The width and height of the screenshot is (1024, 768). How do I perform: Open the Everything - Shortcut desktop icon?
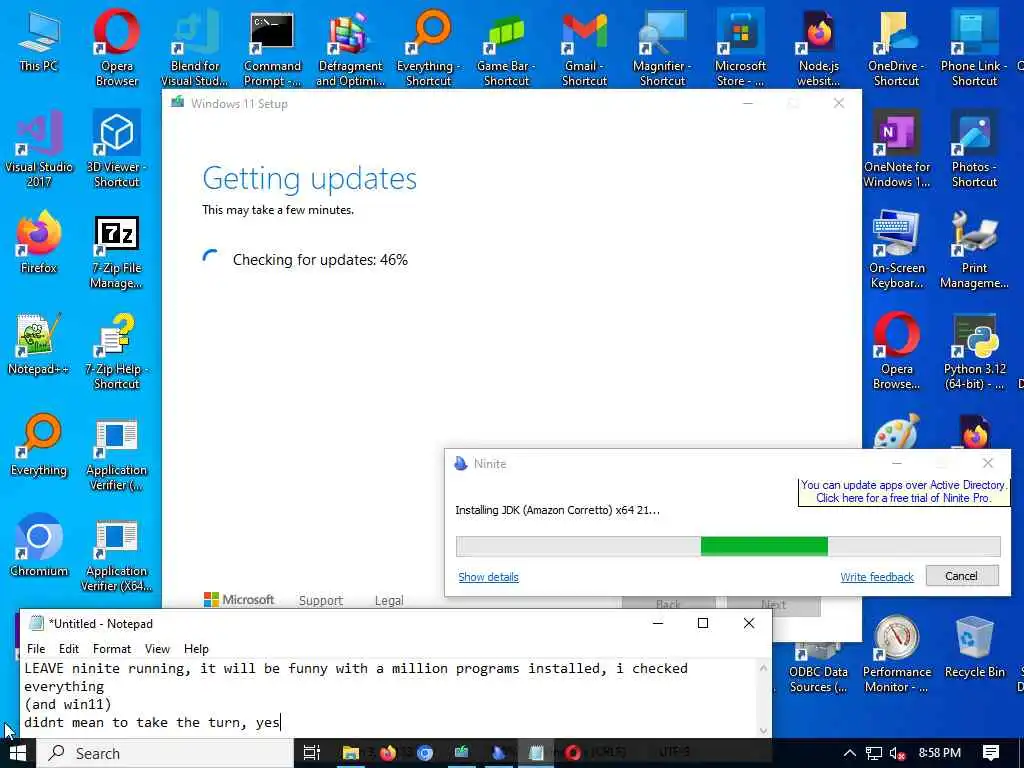[428, 47]
